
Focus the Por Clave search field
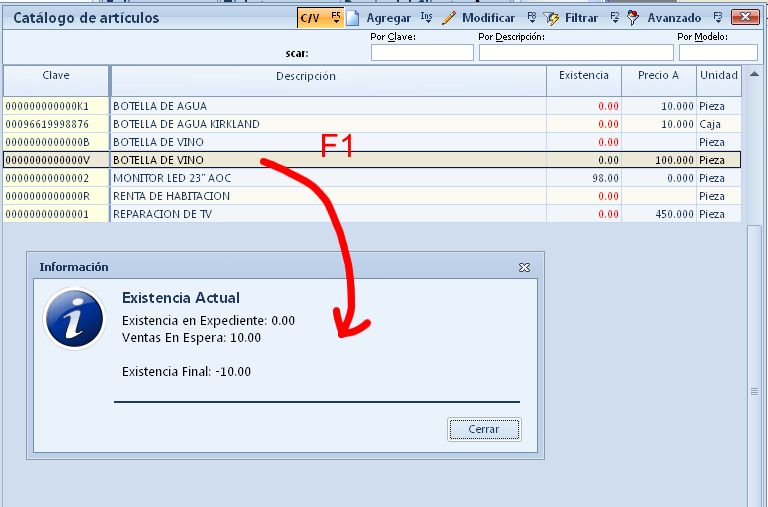pos(421,53)
